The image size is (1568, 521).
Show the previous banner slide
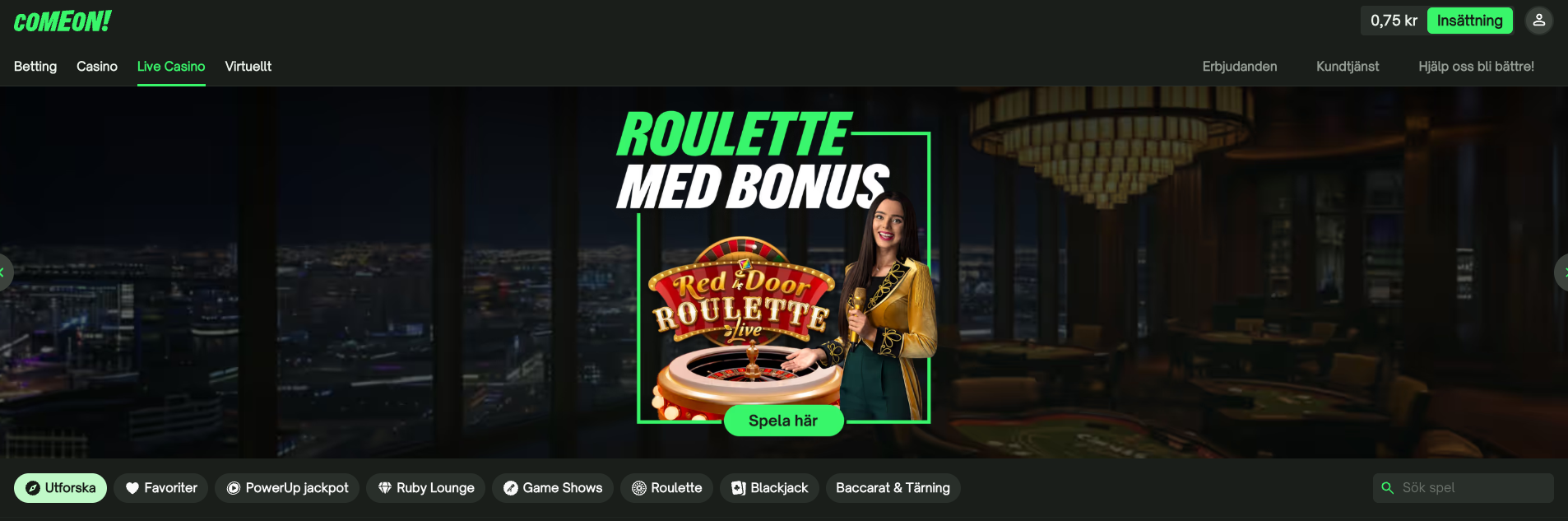(5, 272)
